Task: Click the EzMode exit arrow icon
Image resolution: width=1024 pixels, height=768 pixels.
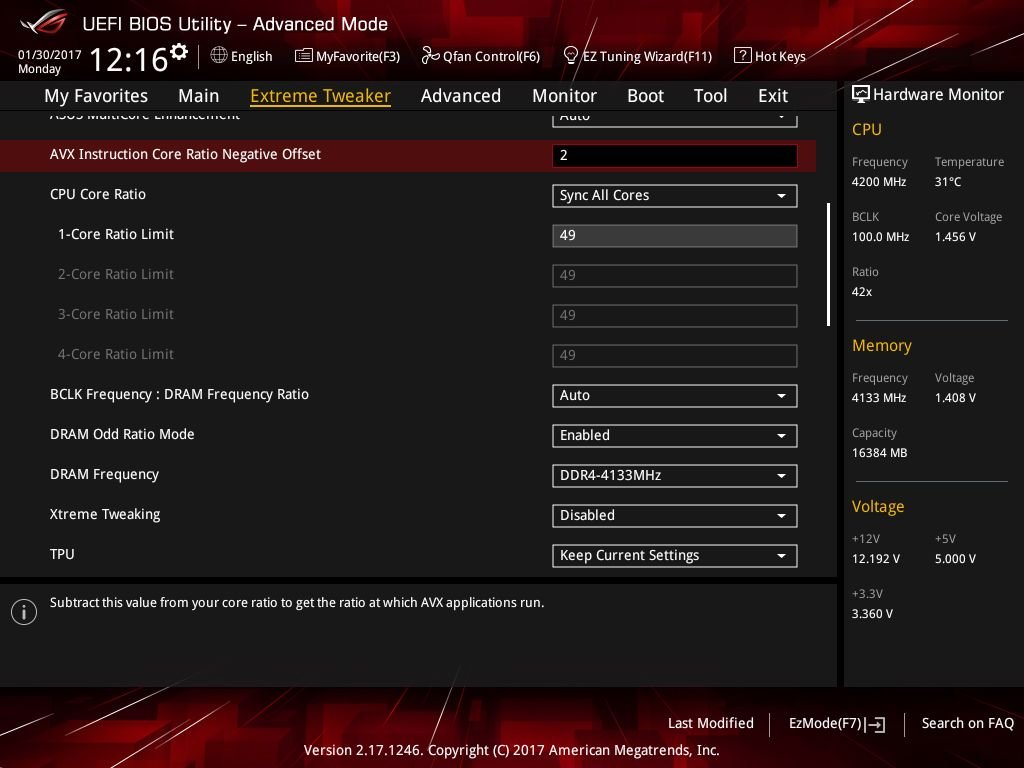Action: [875, 724]
